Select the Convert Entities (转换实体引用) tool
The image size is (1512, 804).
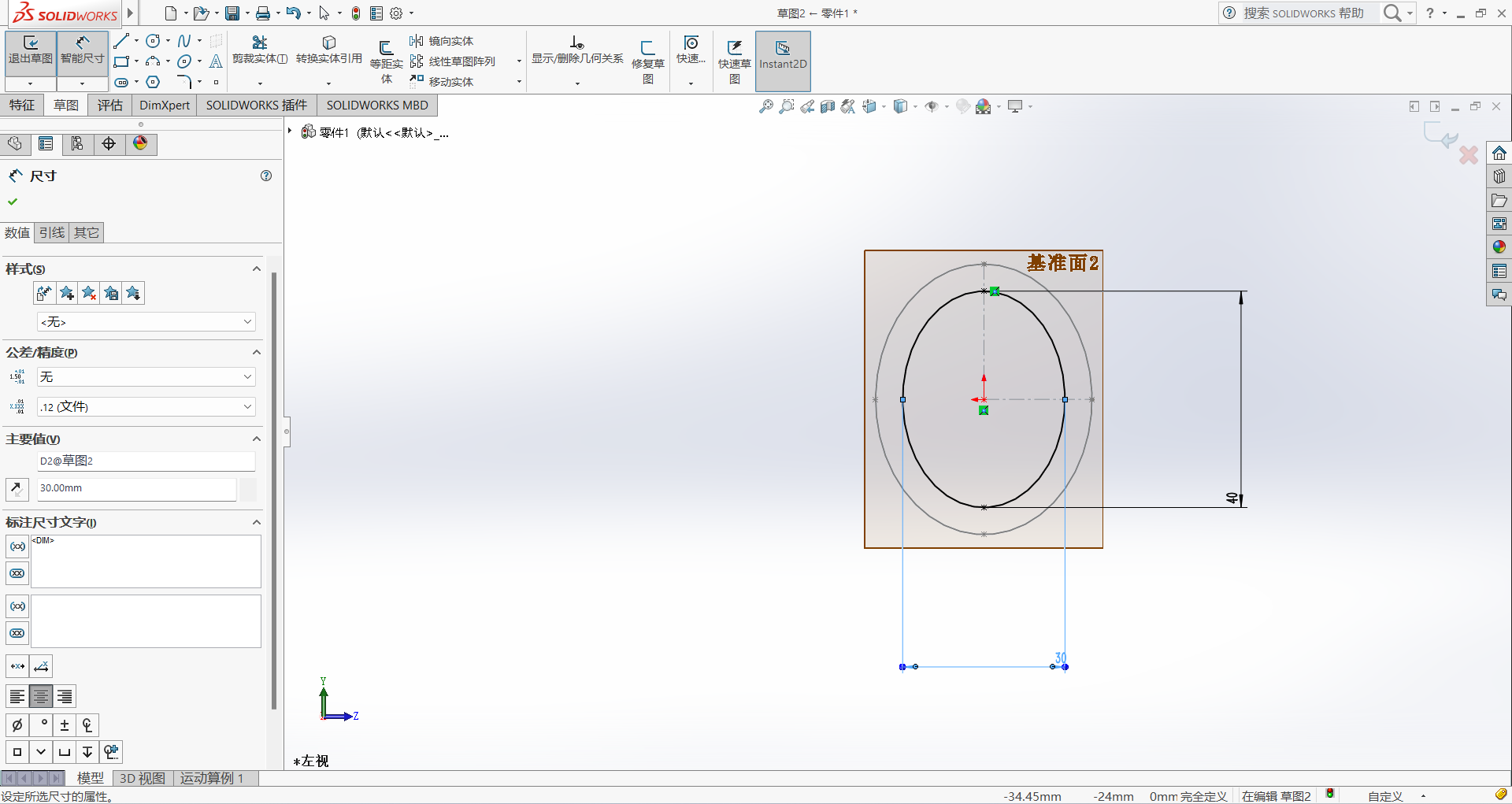click(328, 50)
